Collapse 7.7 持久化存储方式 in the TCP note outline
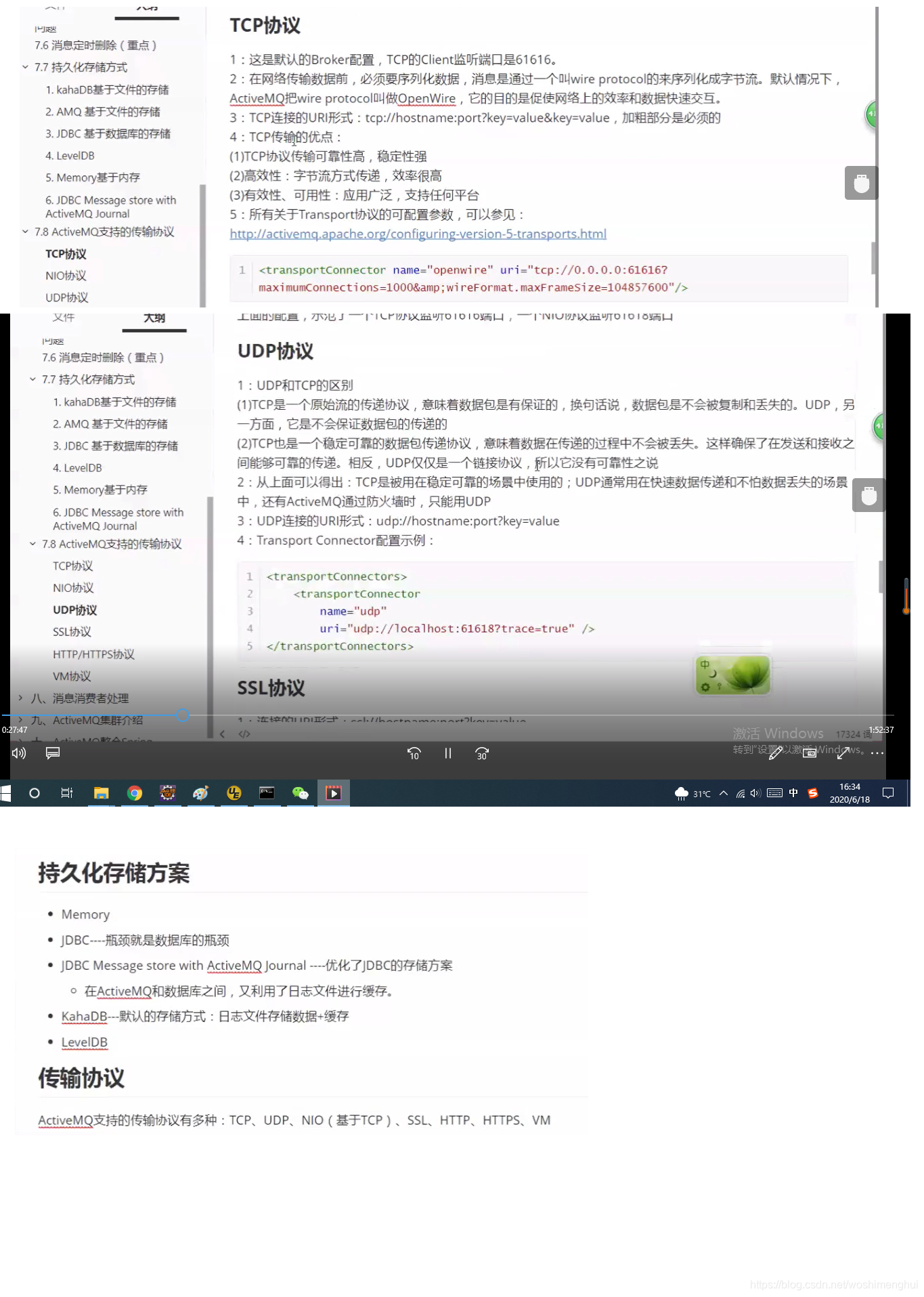The width and height of the screenshot is (924, 1297). tap(25, 67)
